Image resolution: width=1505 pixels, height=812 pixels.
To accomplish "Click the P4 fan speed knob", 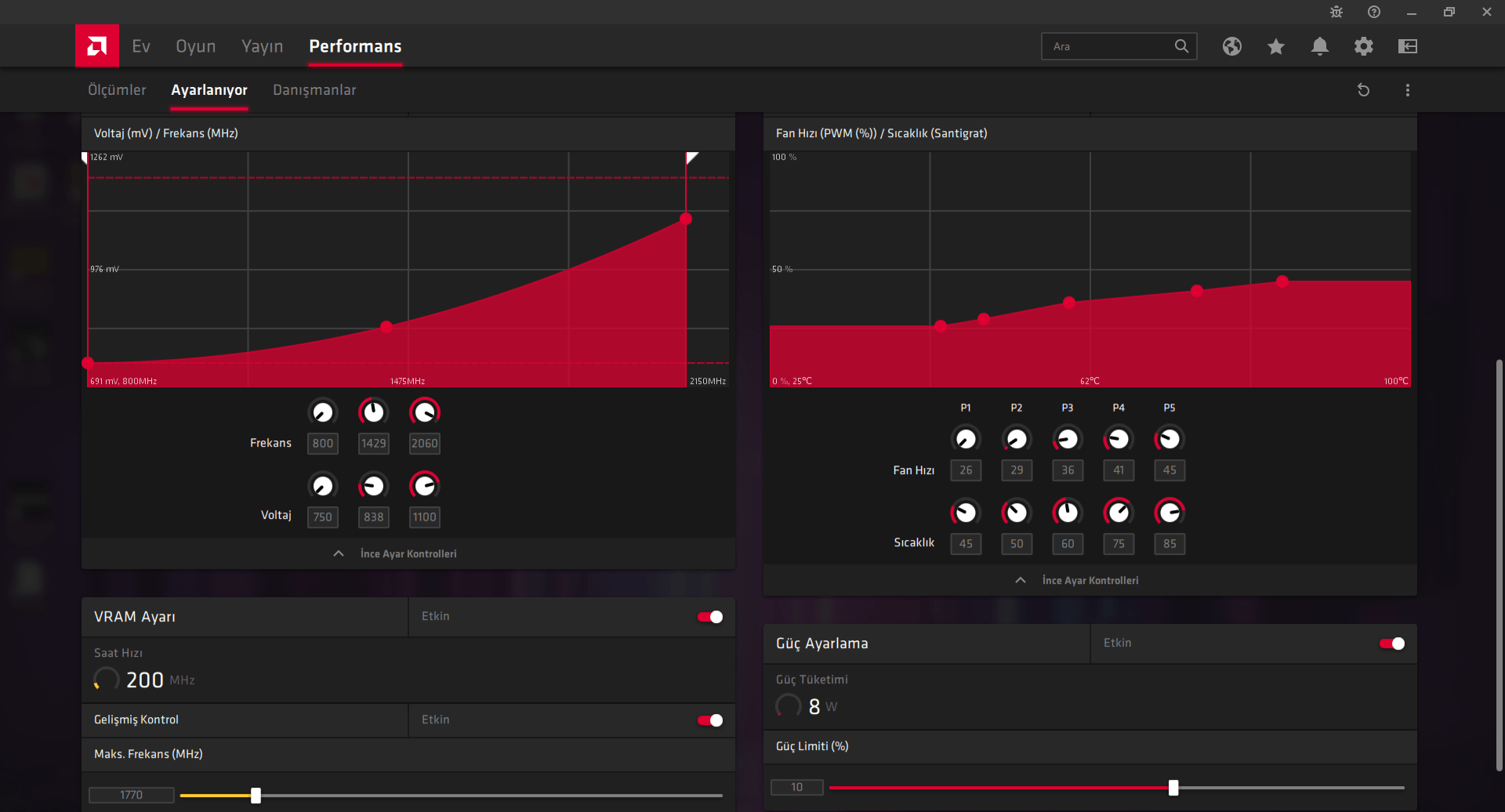I will 1119,439.
